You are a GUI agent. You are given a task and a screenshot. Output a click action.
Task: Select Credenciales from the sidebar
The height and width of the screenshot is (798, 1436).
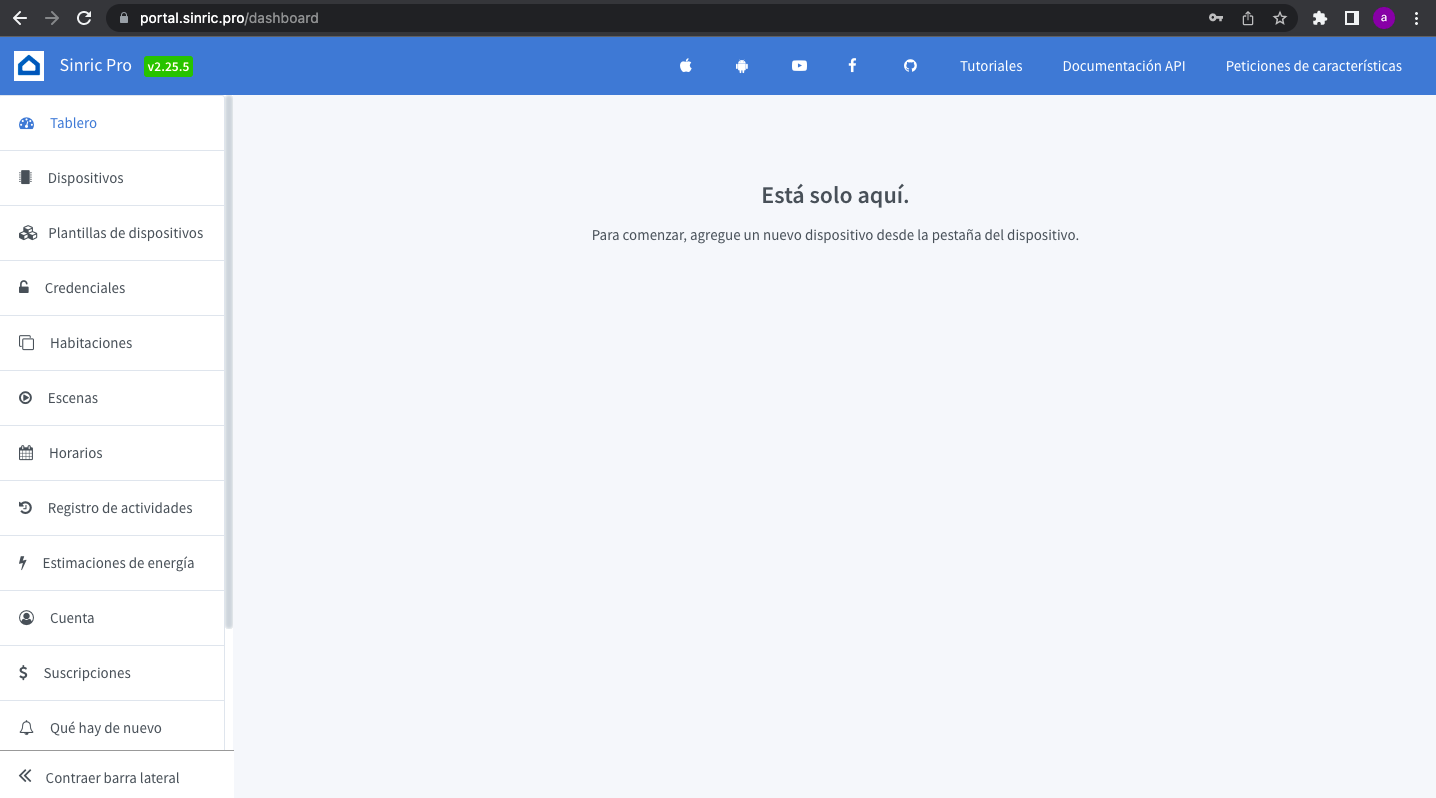[85, 288]
